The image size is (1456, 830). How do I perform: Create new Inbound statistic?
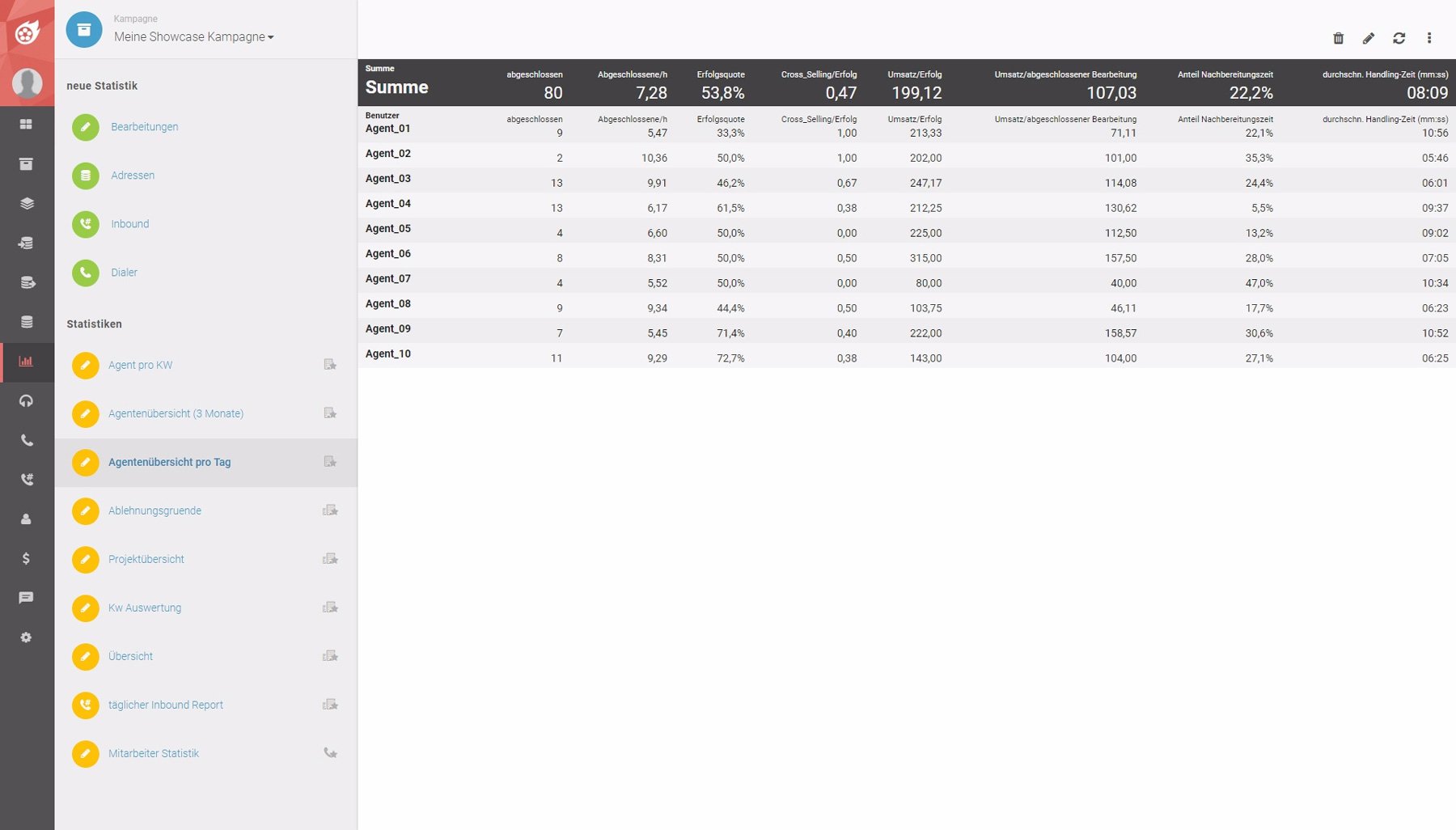pos(130,224)
